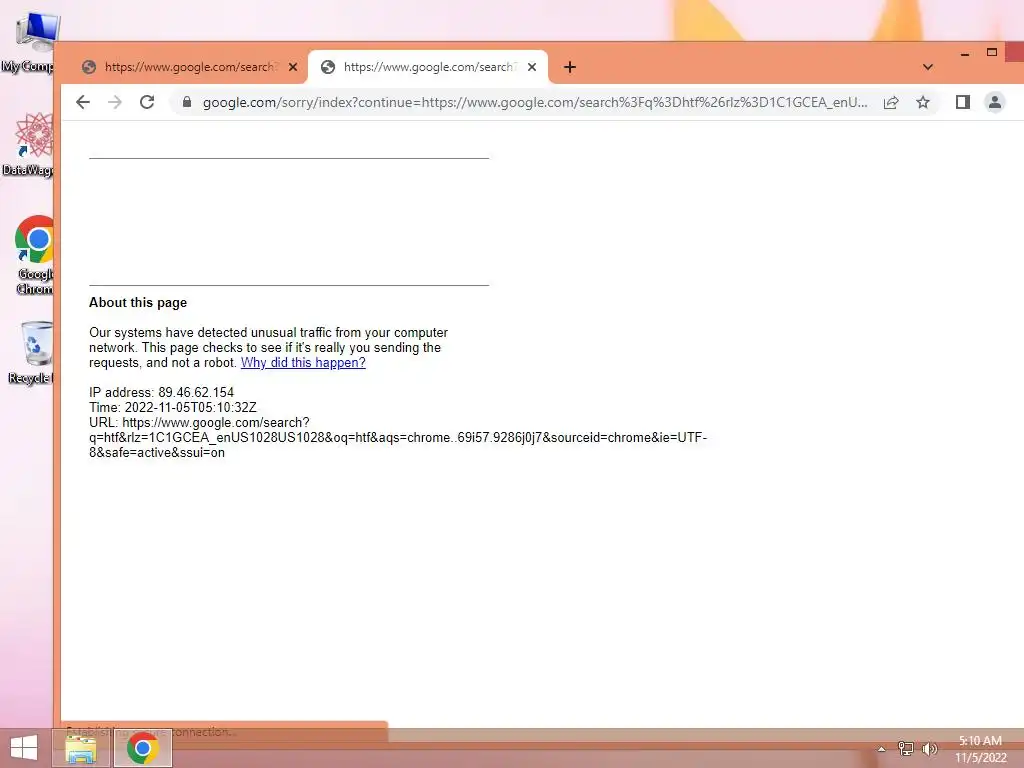Open the Windows Start button

(x=24, y=748)
